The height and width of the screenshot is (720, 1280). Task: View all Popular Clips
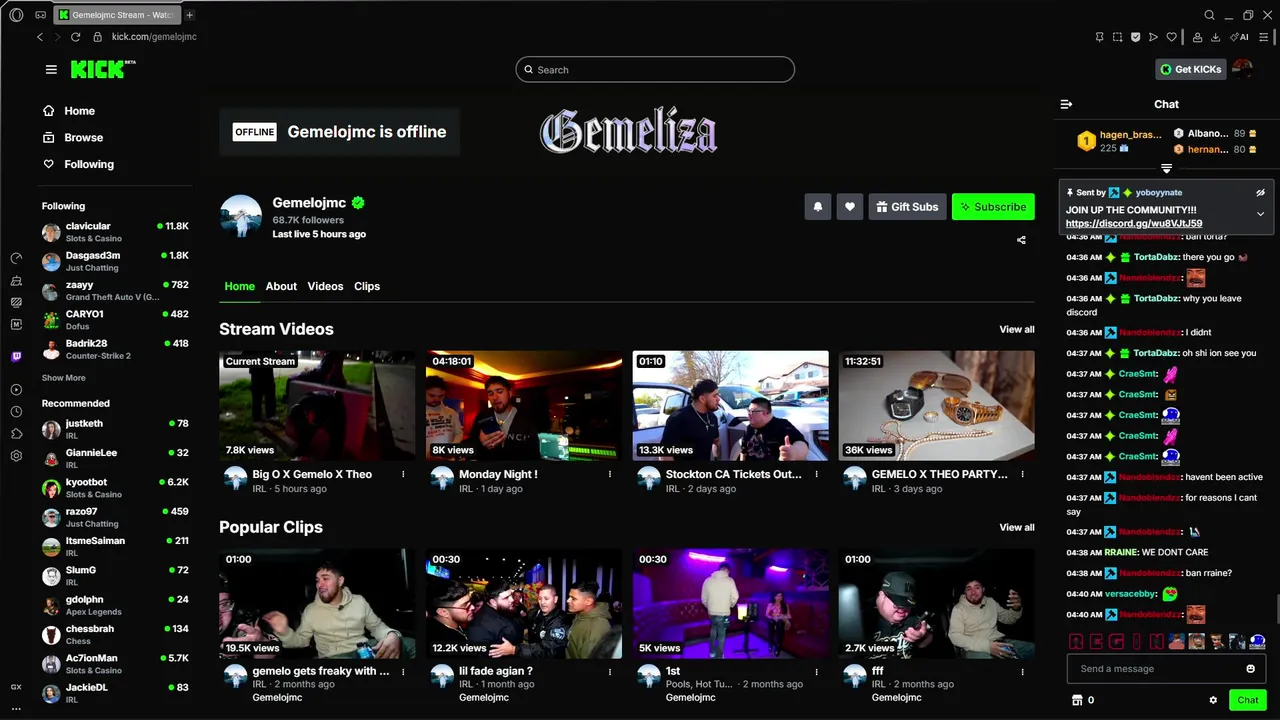[1017, 528]
